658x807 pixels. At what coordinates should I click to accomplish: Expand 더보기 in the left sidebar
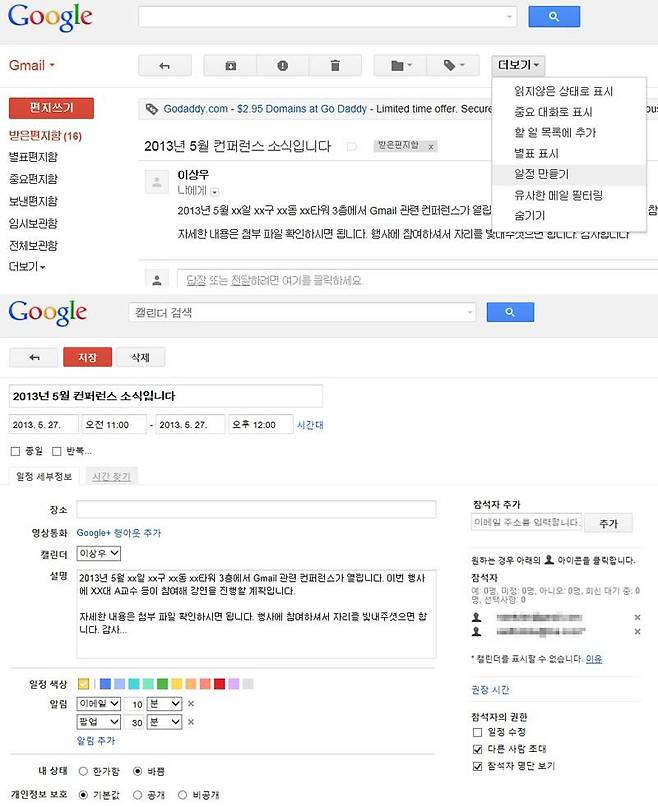(27, 267)
